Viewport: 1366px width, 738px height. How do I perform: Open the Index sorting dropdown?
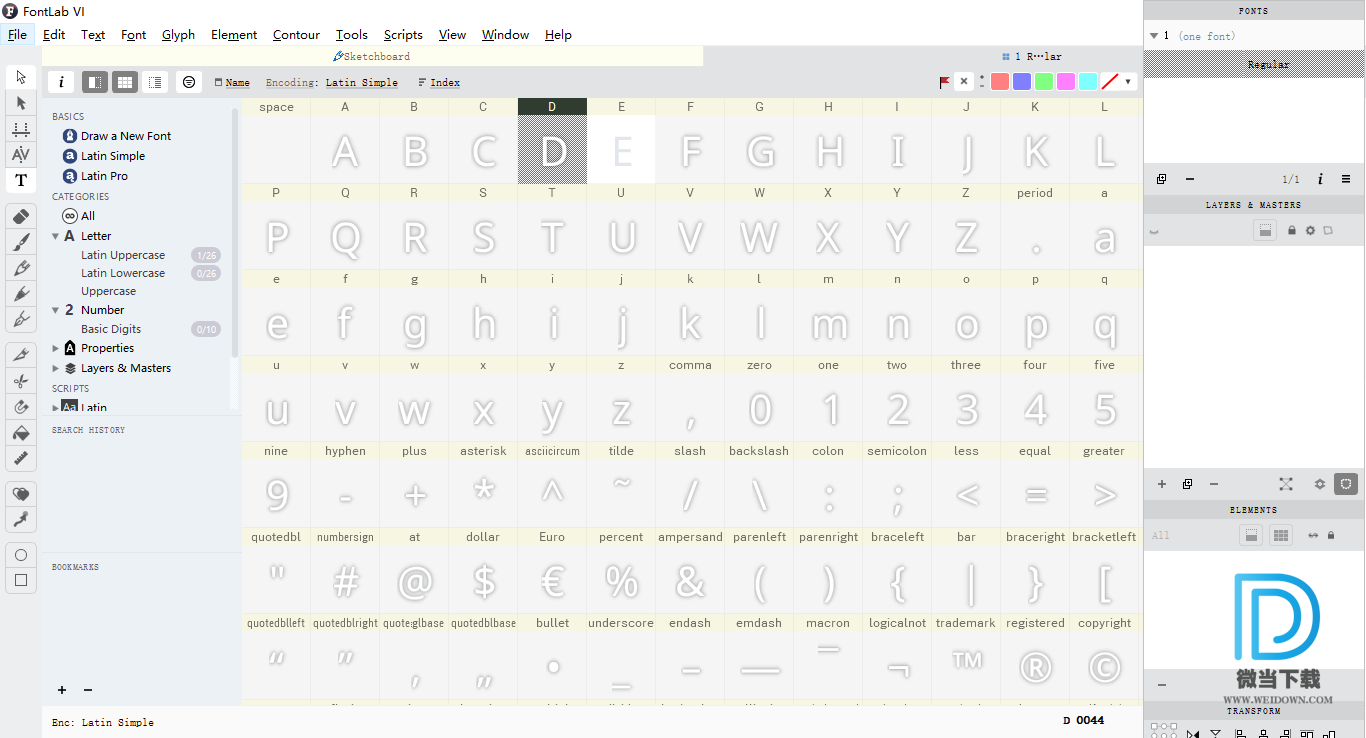439,83
